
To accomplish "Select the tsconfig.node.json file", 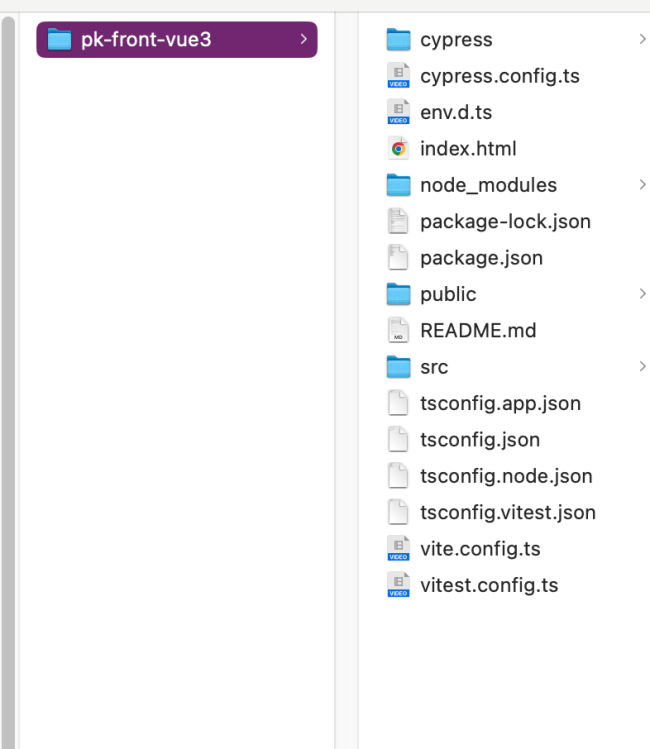I will point(506,476).
